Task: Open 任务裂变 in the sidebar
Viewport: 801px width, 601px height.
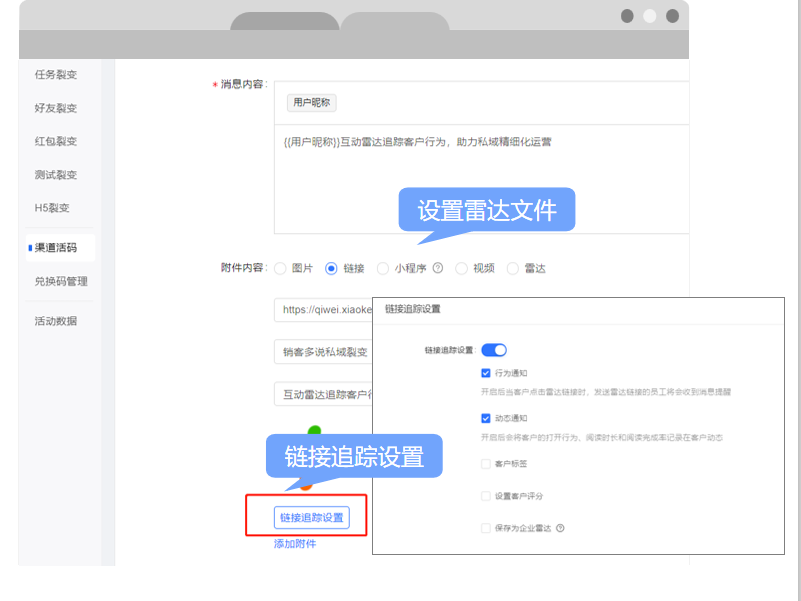Action: [56, 75]
